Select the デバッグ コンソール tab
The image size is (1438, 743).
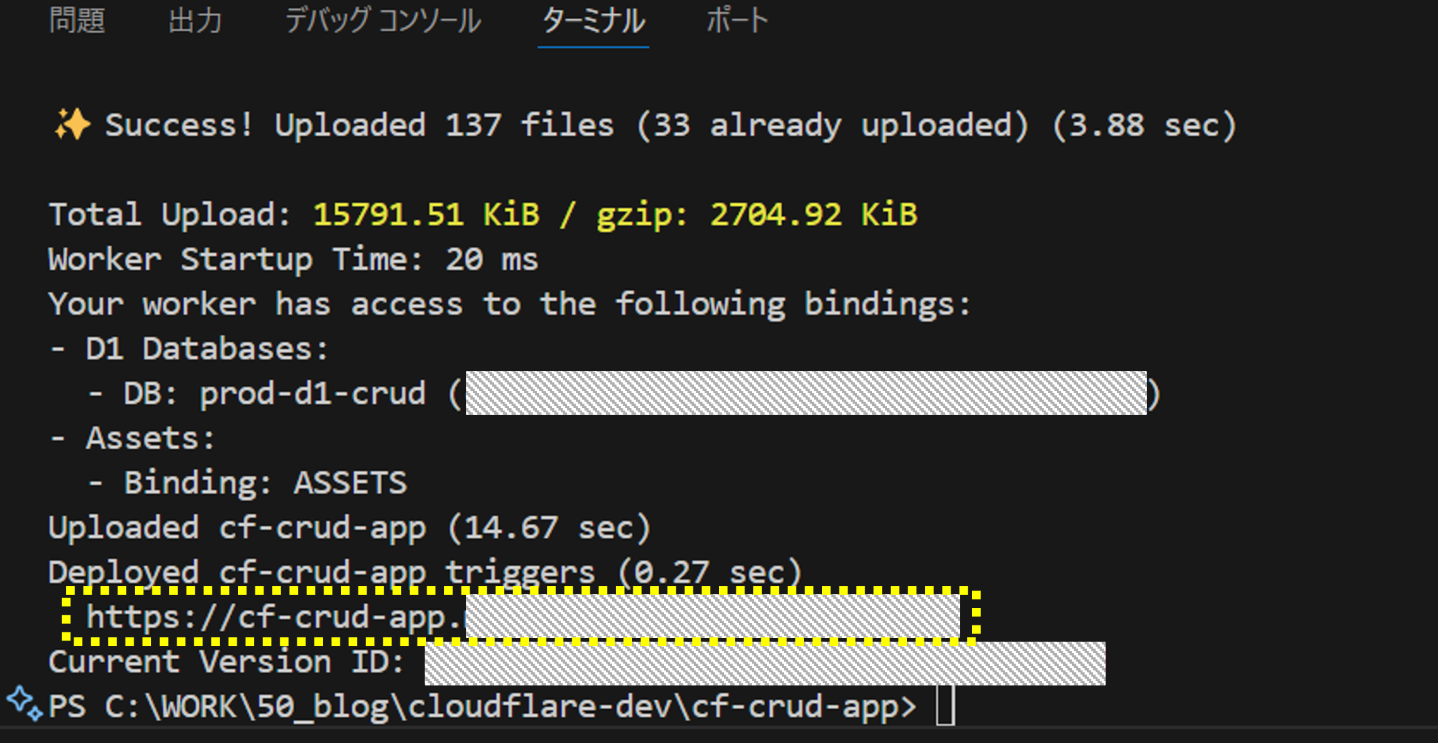pyautogui.click(x=383, y=21)
